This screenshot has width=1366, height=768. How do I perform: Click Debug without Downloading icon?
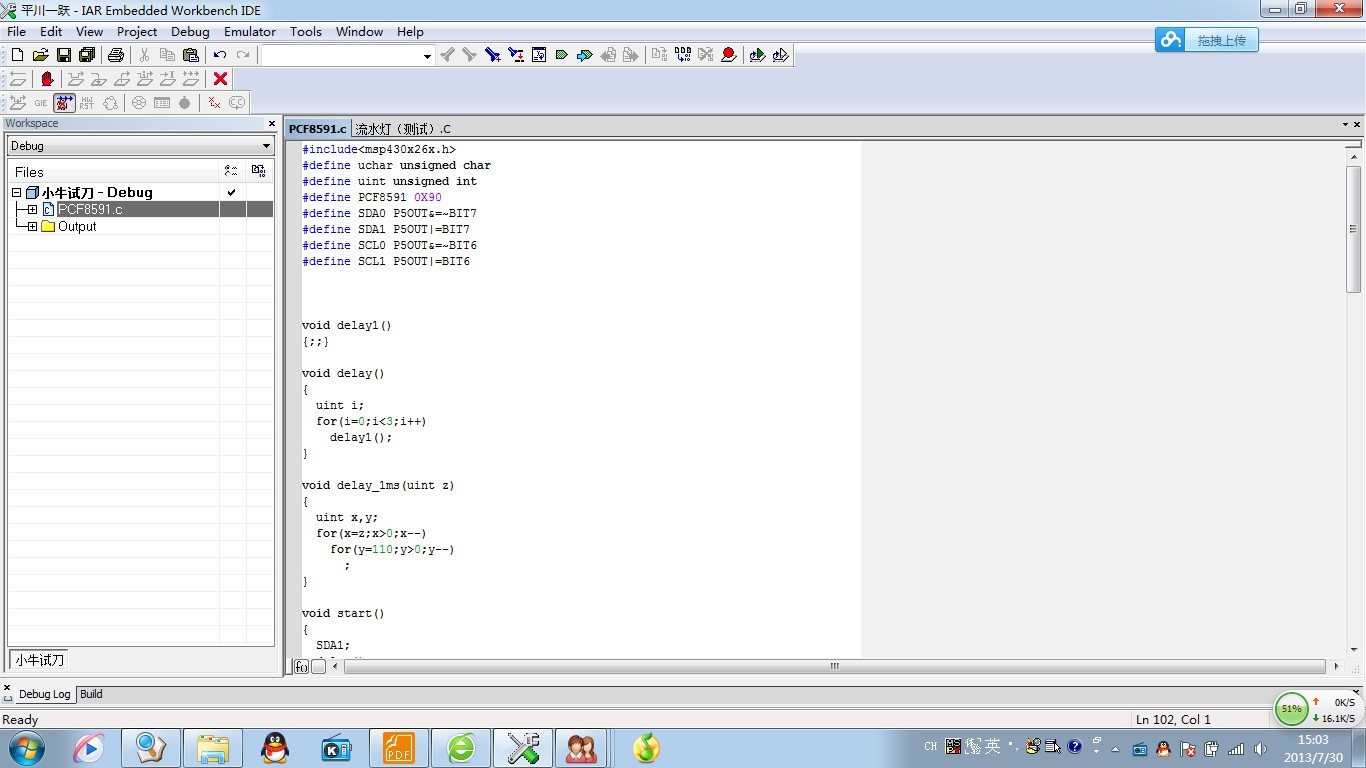[780, 55]
